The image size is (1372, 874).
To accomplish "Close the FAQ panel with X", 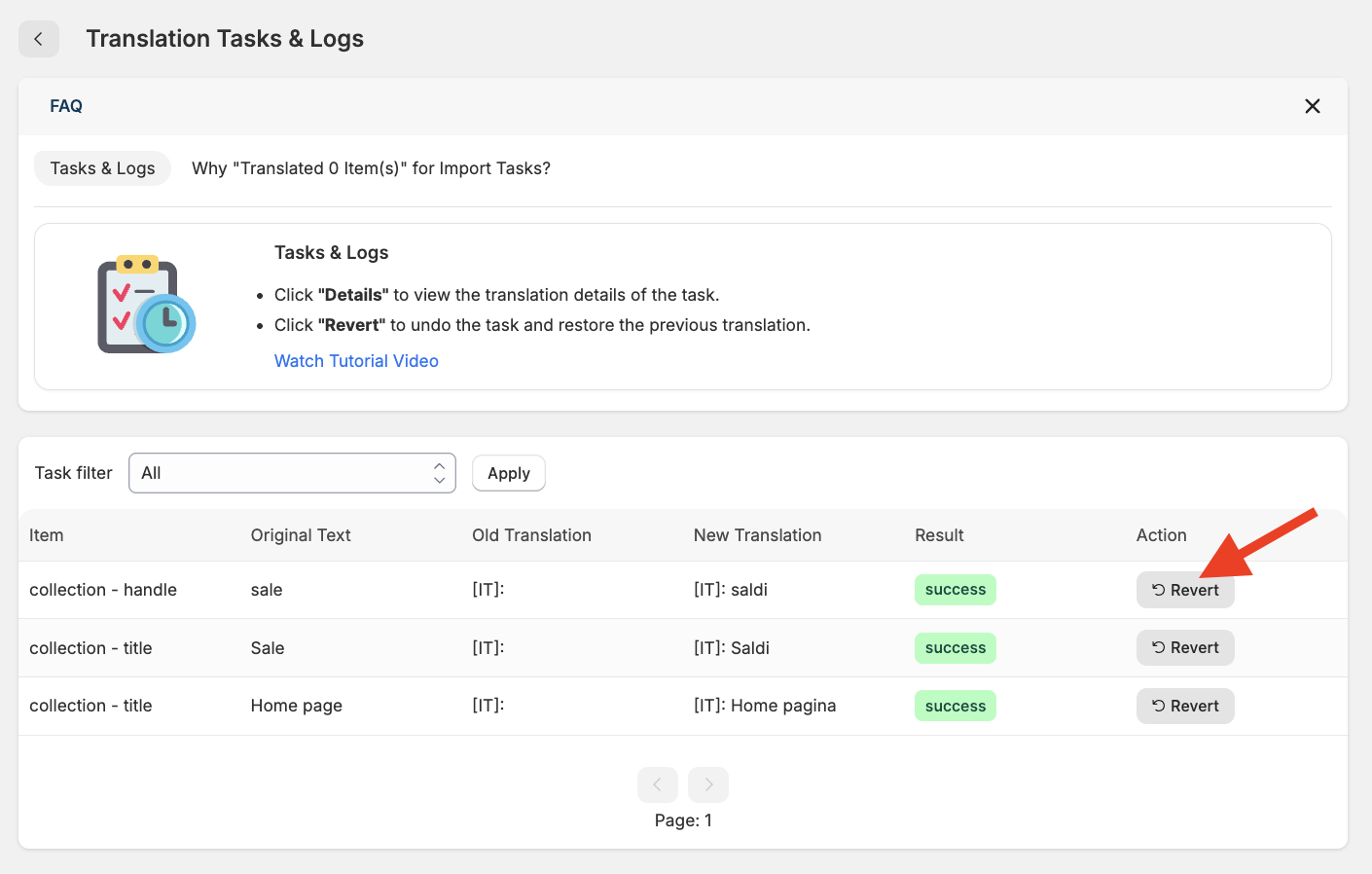I will [1312, 106].
